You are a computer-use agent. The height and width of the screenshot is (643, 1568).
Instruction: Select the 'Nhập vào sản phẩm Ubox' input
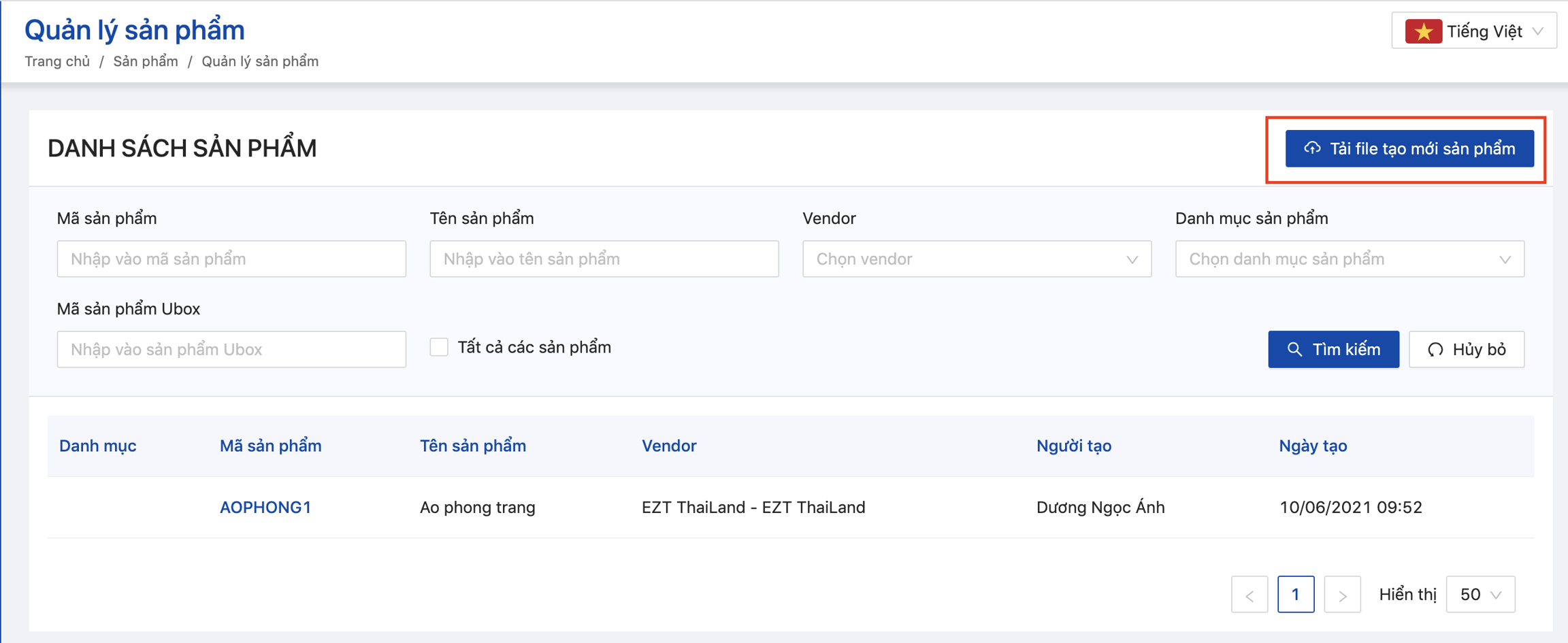pyautogui.click(x=231, y=350)
